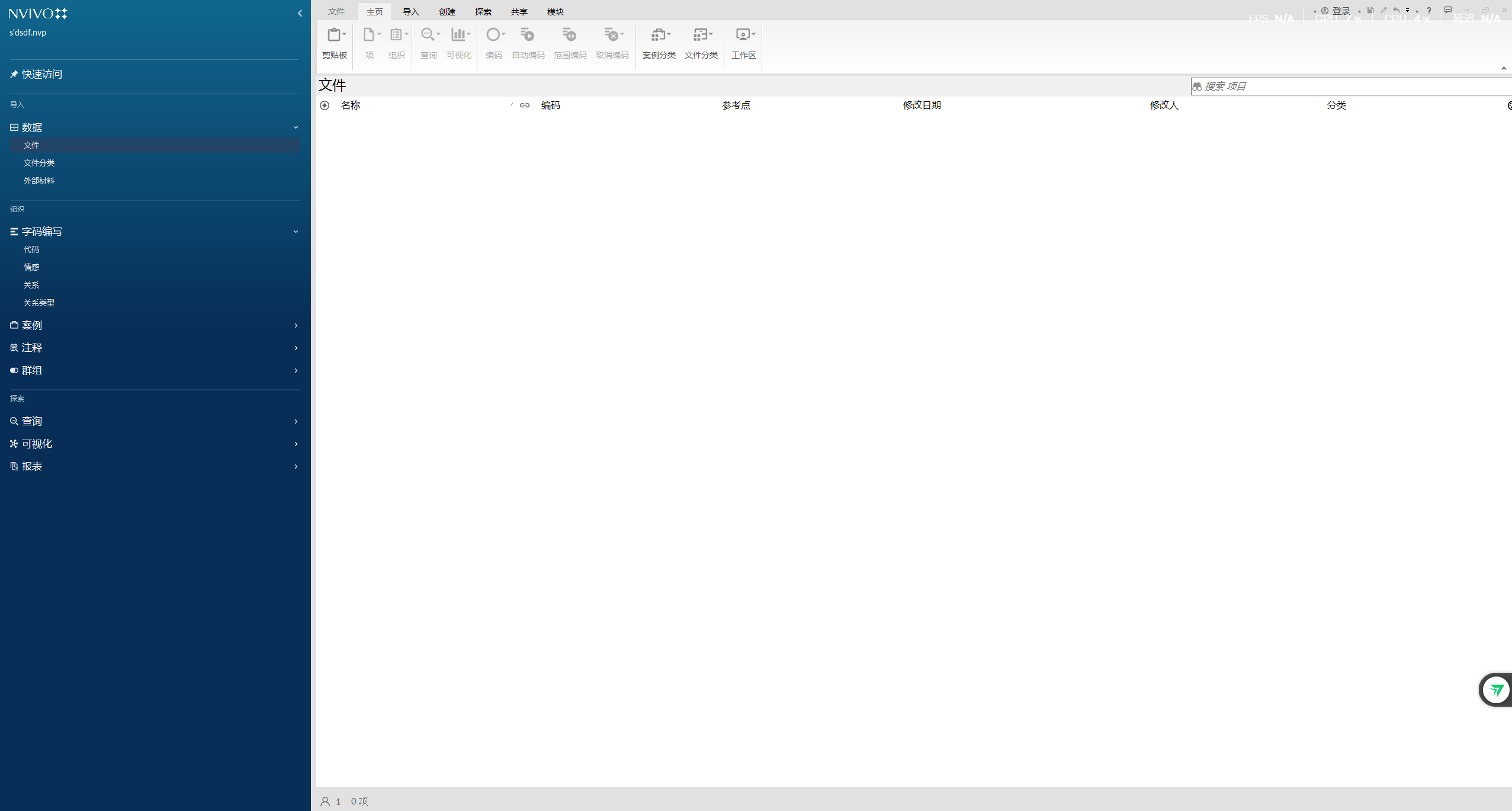Open the quick access toolbar dropdown arrow
Screen dimensions: 1512x811
(x=1408, y=10)
